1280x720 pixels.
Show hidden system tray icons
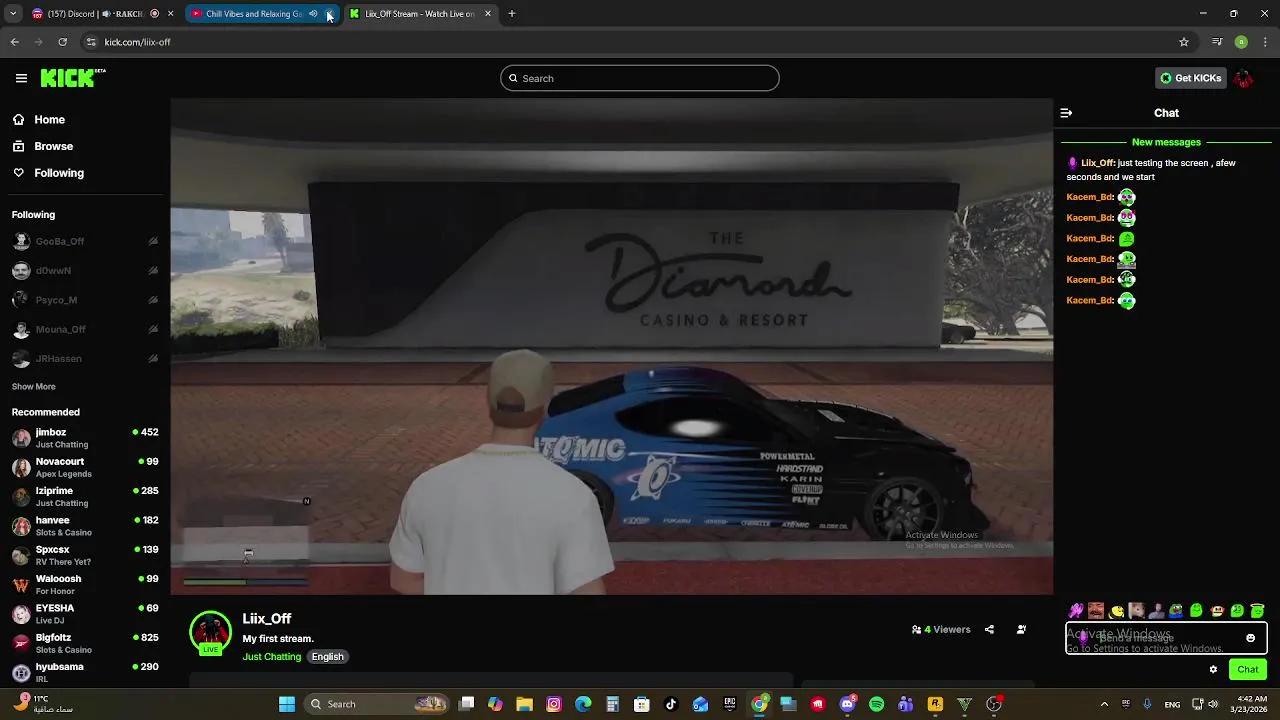click(1104, 704)
